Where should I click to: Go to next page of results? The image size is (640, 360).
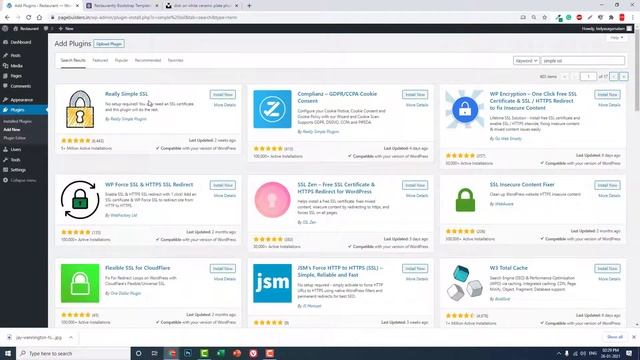pyautogui.click(x=613, y=76)
